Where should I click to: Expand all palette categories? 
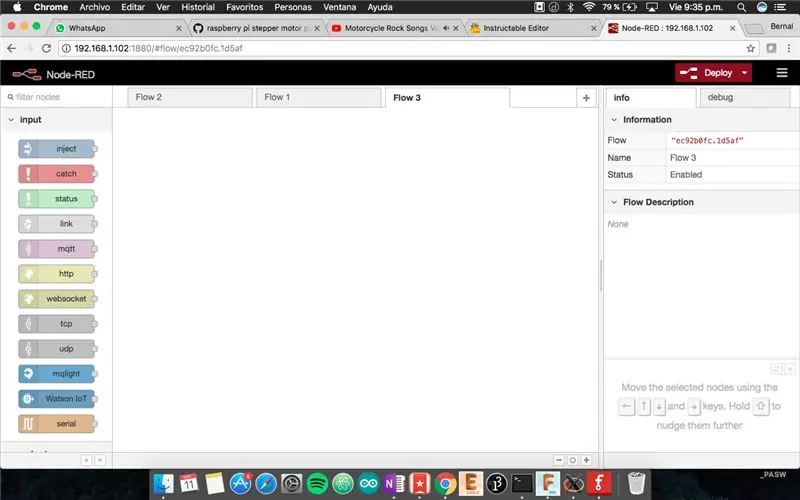[x=101, y=460]
